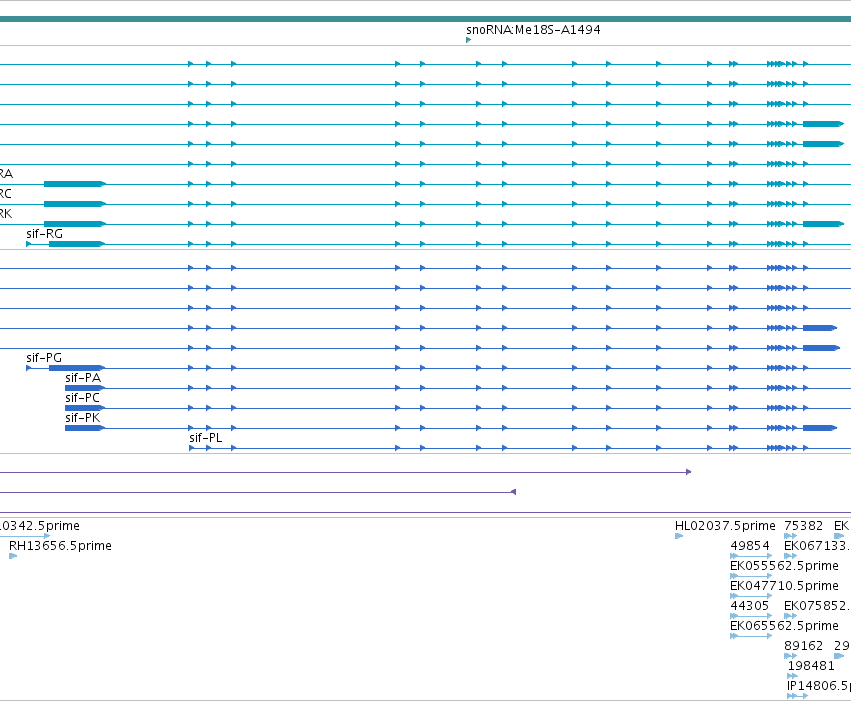This screenshot has width=851, height=701.
Task: Select the alignment glyph beneath 44305
Action: 751,616
